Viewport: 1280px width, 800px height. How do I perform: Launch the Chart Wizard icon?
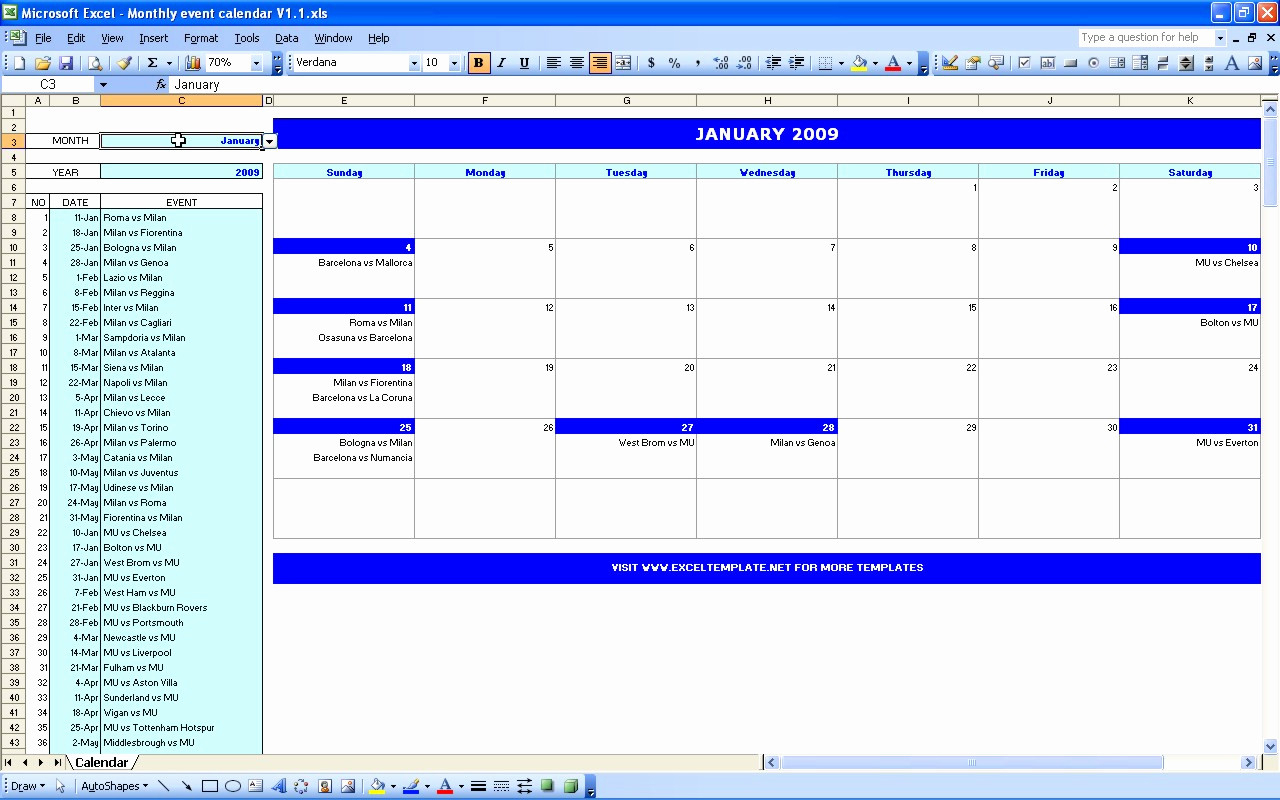[193, 63]
